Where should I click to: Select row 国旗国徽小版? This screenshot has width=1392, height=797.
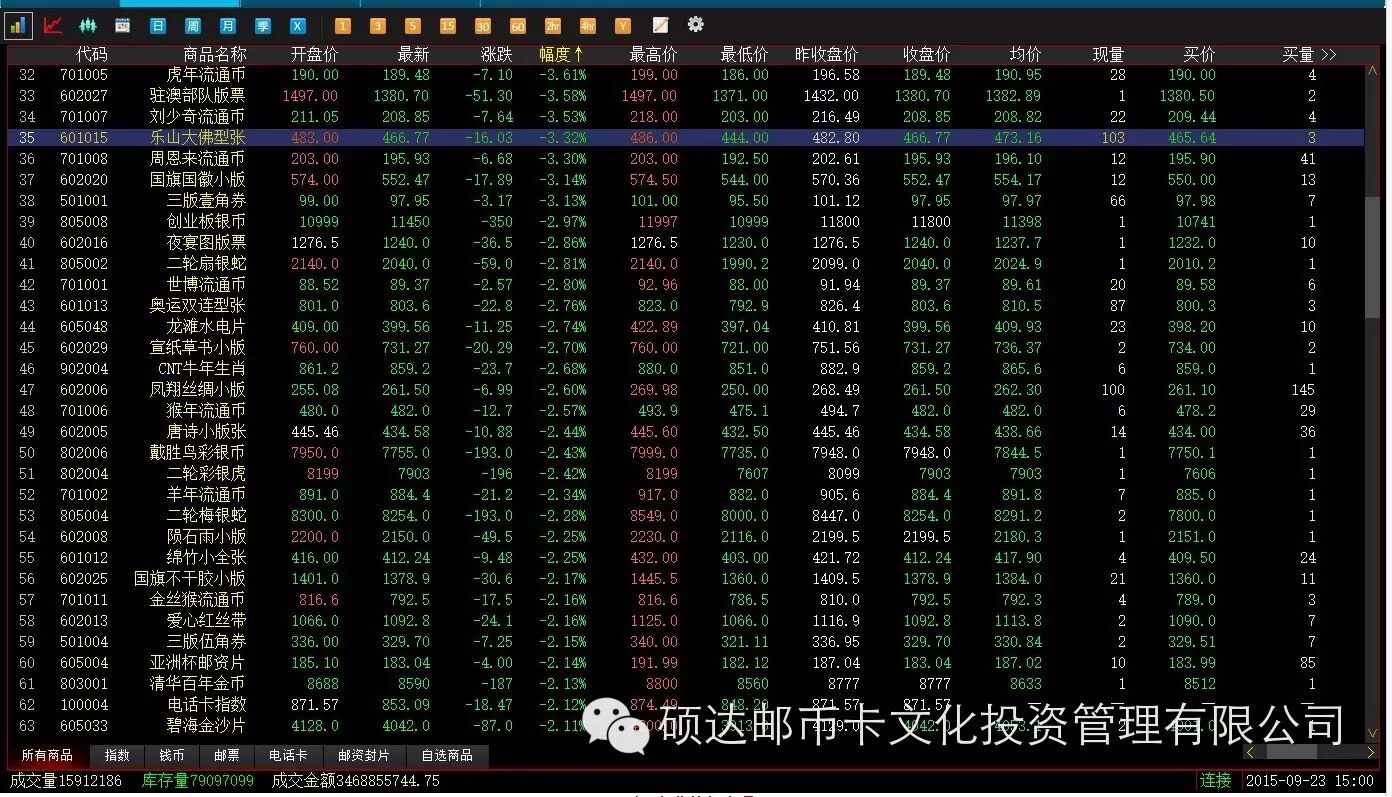[686, 180]
